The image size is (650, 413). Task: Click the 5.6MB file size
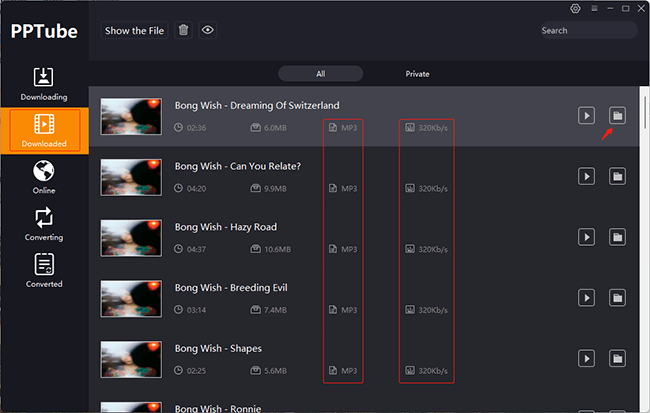275,371
